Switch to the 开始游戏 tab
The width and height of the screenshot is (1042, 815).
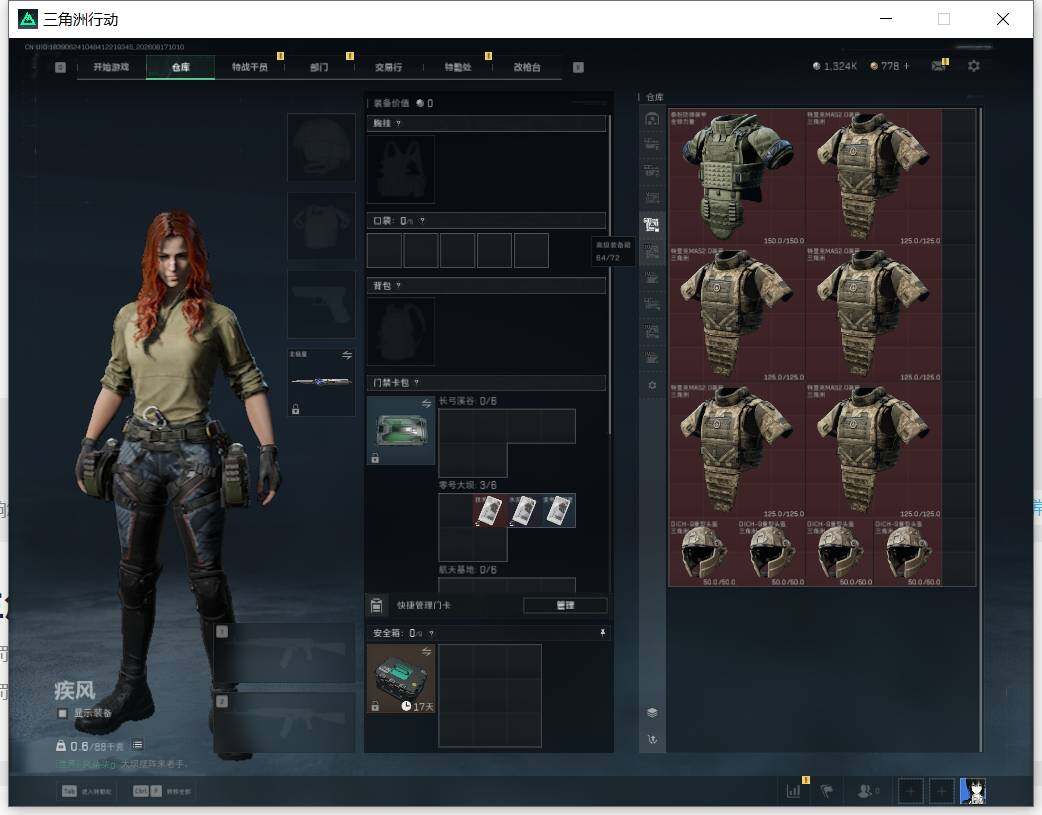(x=111, y=67)
